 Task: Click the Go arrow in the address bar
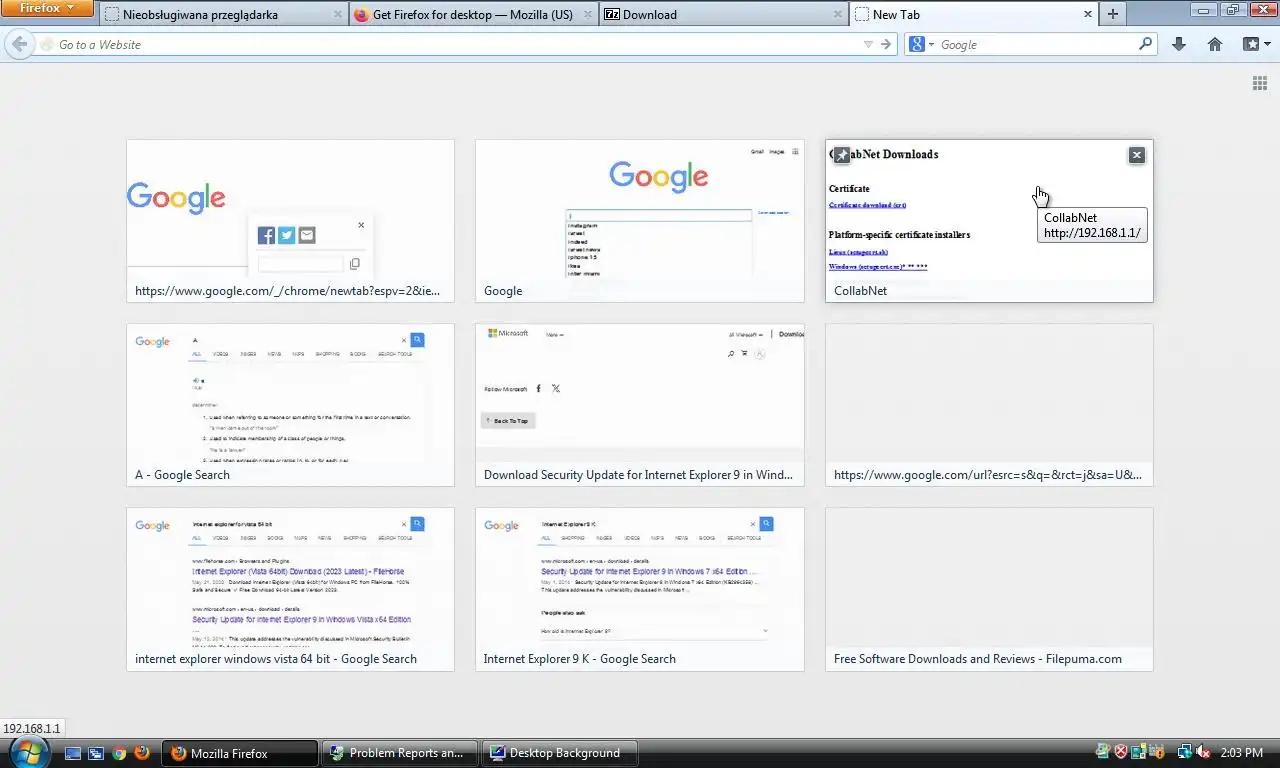886,44
